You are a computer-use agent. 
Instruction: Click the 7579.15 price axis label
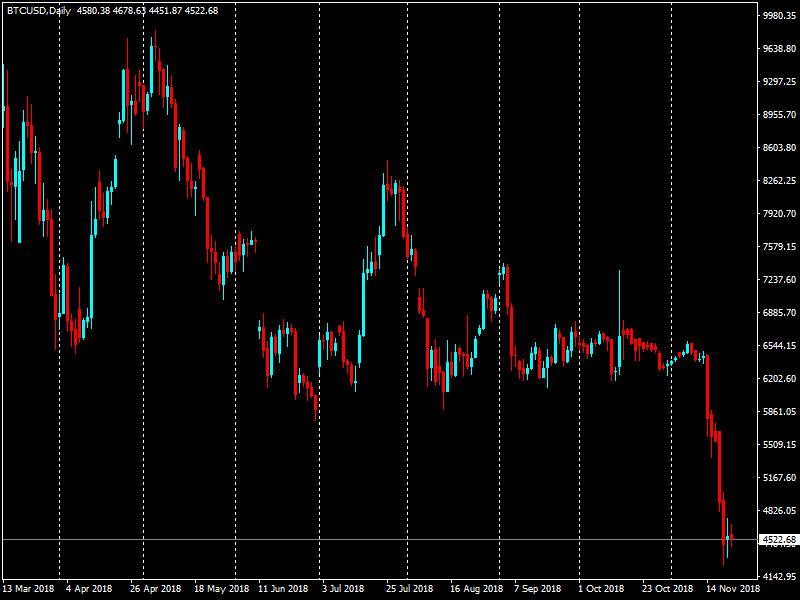pyautogui.click(x=780, y=246)
